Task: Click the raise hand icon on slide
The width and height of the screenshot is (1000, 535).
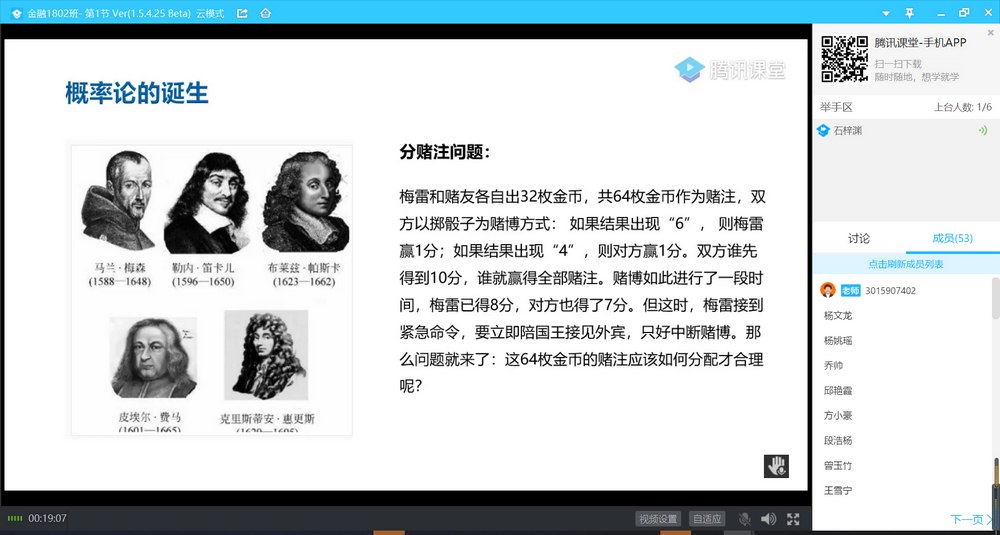Action: (776, 466)
